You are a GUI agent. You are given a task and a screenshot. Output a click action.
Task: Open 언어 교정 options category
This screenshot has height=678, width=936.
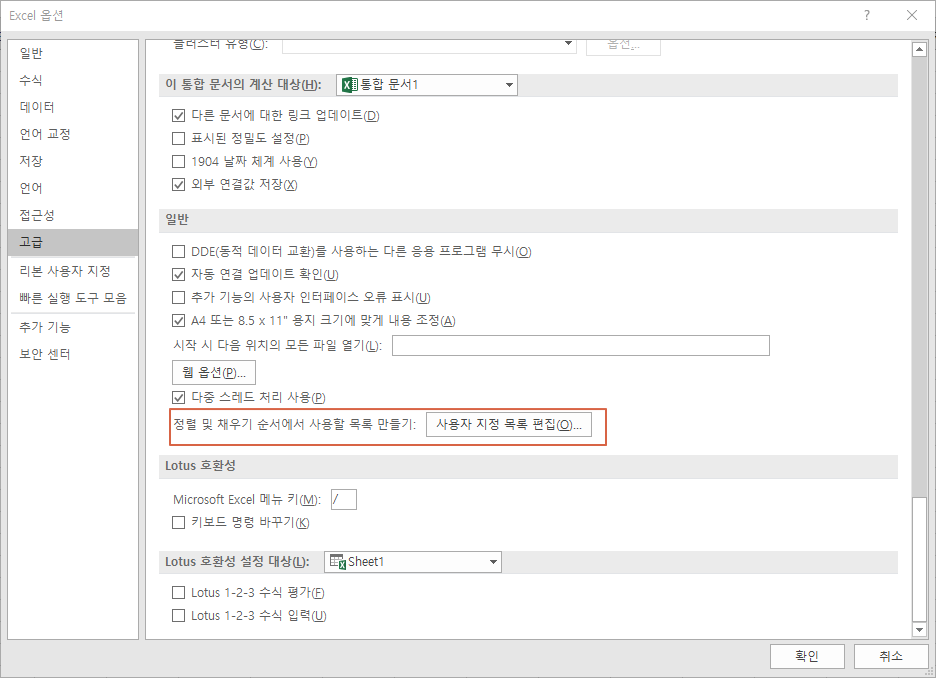tap(73, 134)
